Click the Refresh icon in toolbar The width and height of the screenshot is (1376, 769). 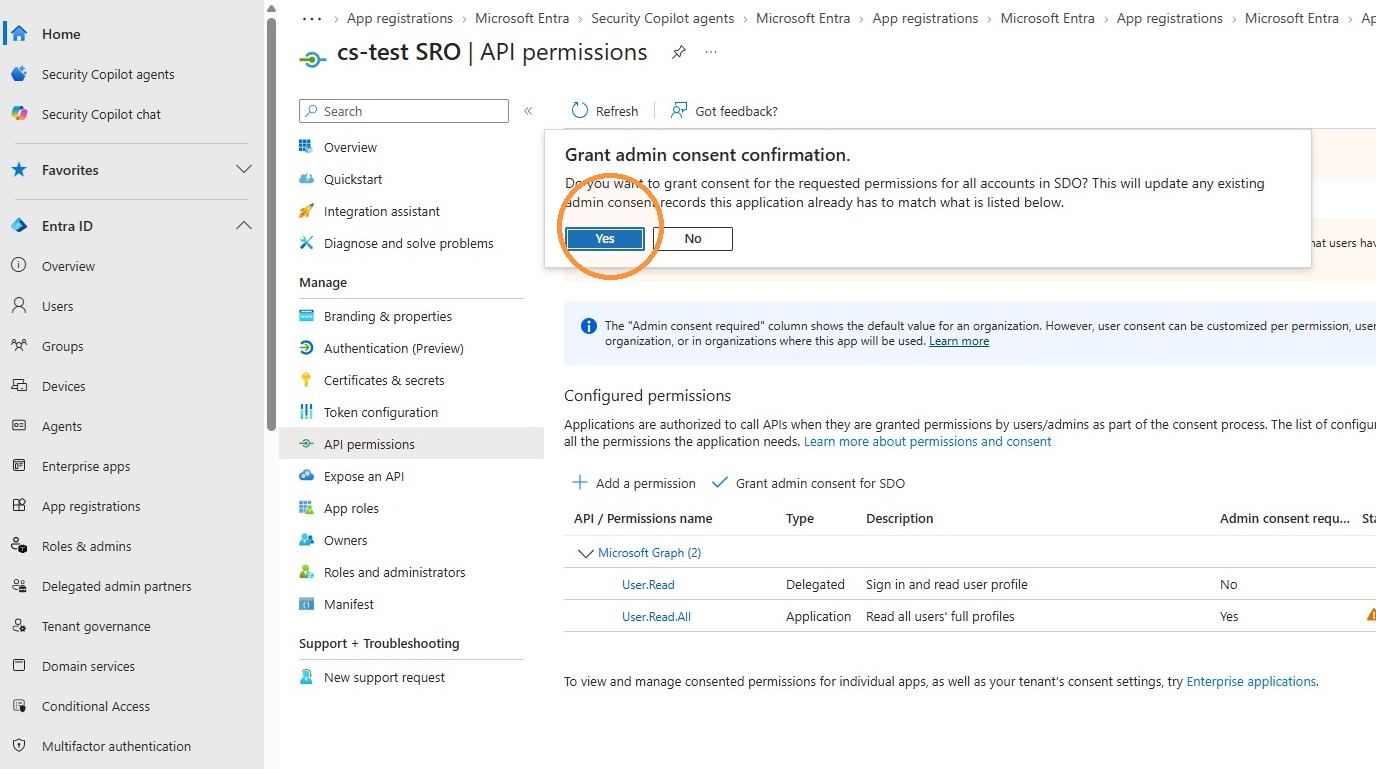point(580,111)
